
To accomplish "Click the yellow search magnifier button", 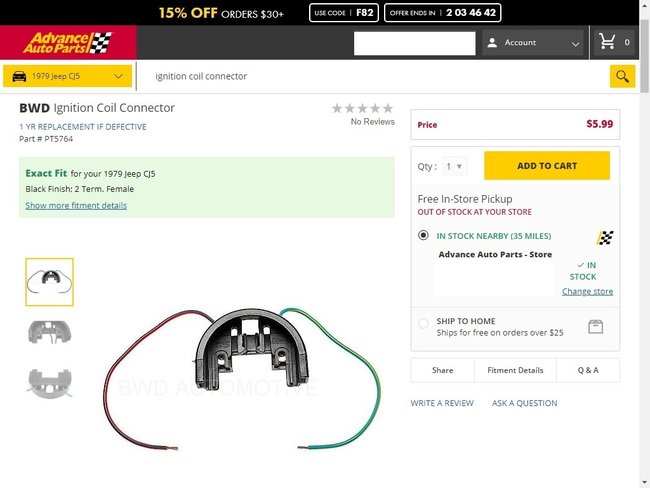I will (x=622, y=76).
